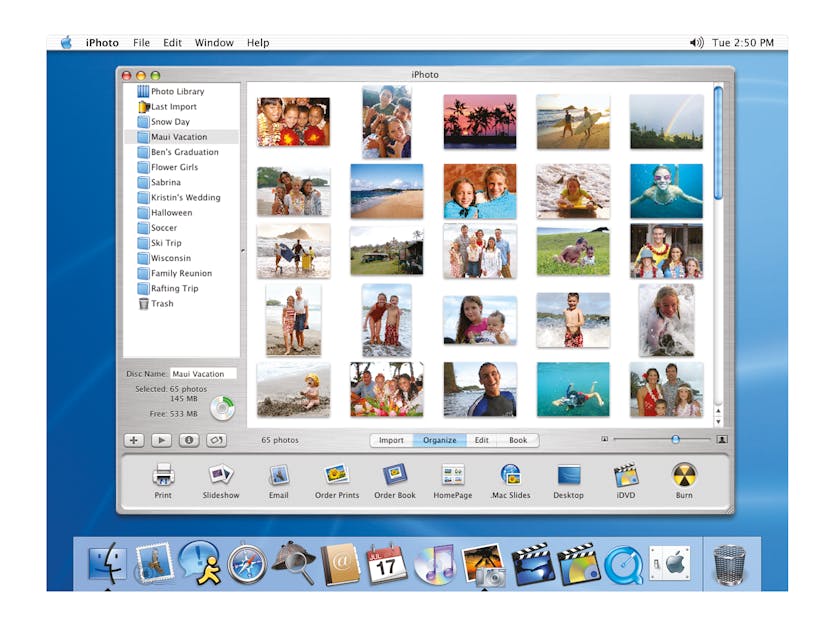Screen dimensions: 835x626
Task: Click the add album plus button
Action: pyautogui.click(x=133, y=440)
